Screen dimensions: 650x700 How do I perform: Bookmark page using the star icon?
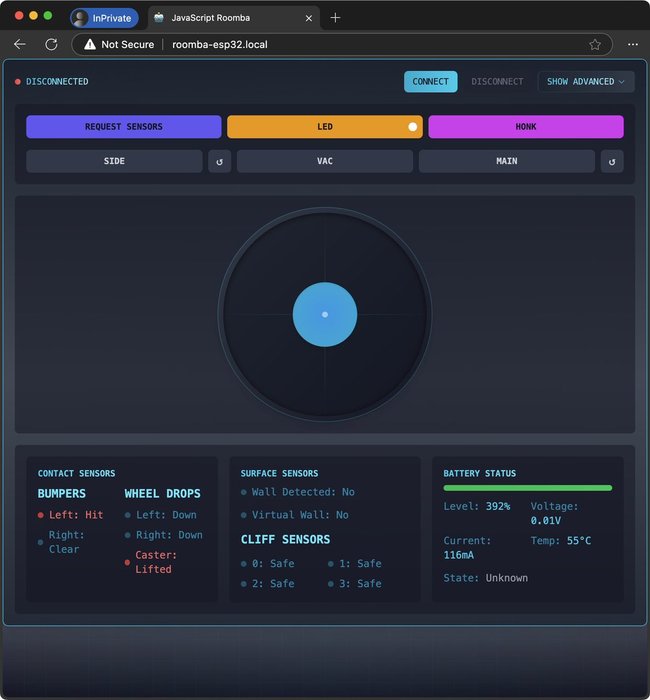(x=595, y=44)
